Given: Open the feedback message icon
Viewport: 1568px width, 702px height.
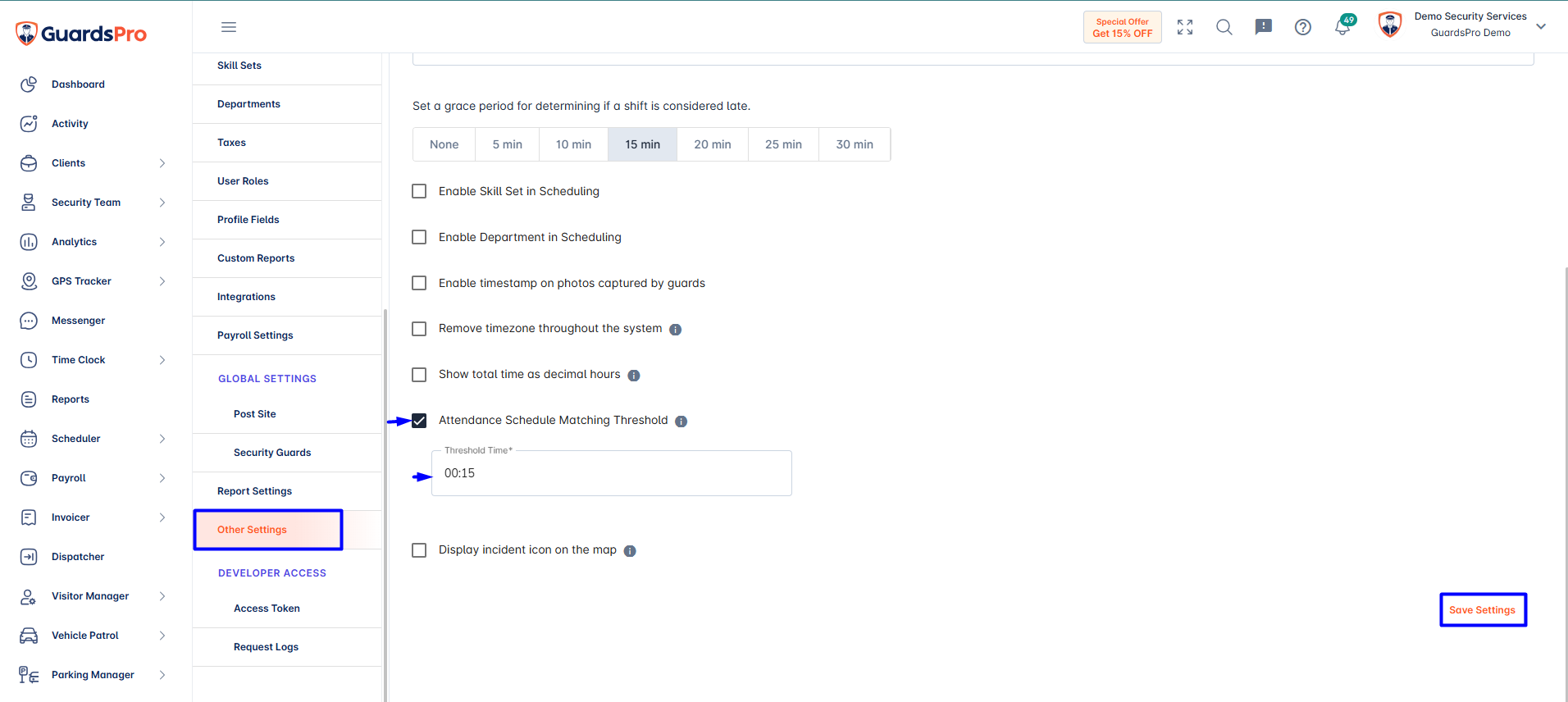Looking at the screenshot, I should tap(1264, 27).
